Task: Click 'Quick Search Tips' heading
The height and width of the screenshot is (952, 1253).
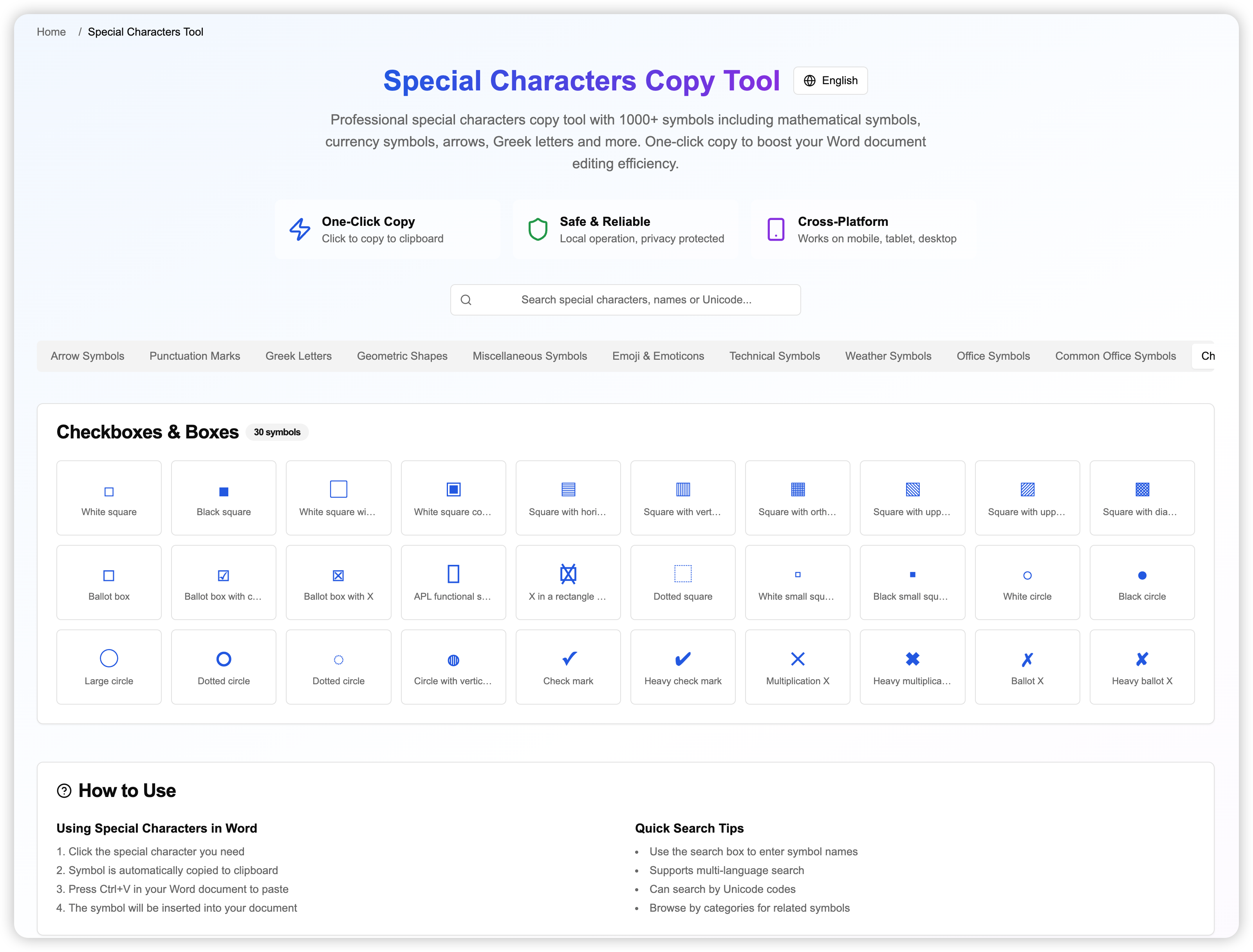Action: [x=689, y=828]
